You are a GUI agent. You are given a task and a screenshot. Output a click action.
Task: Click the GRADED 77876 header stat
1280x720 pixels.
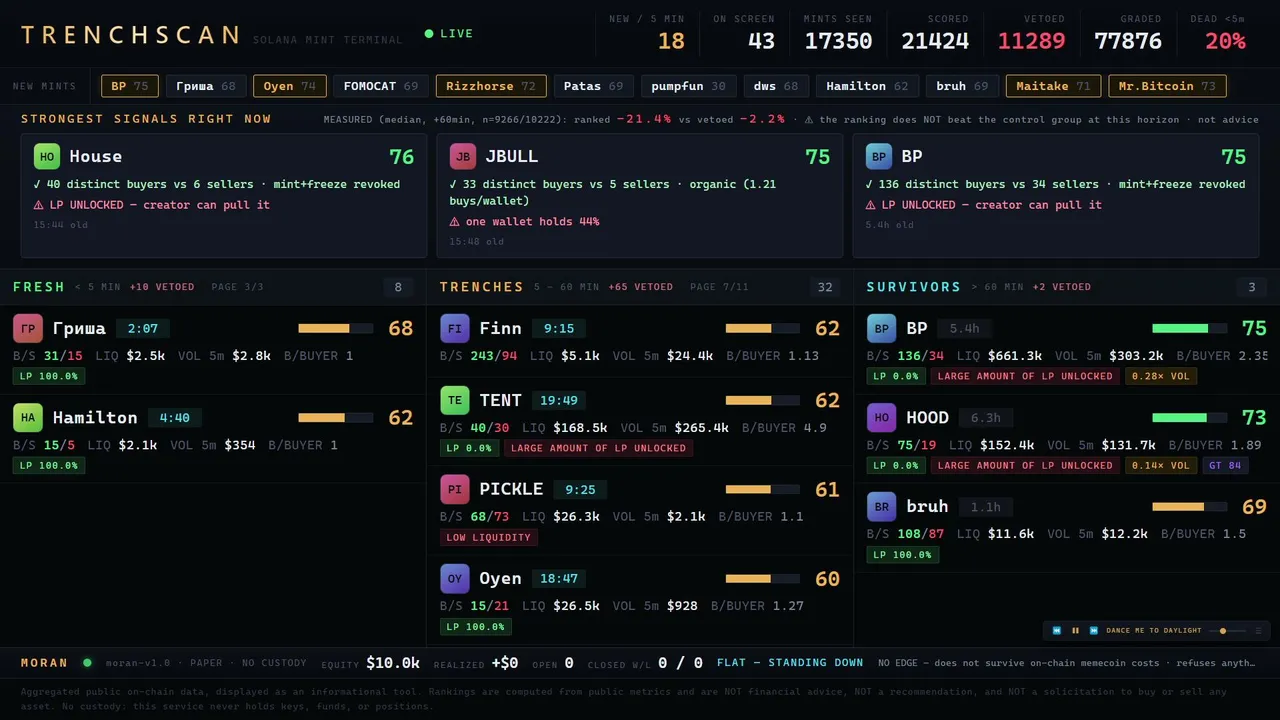pos(1128,32)
